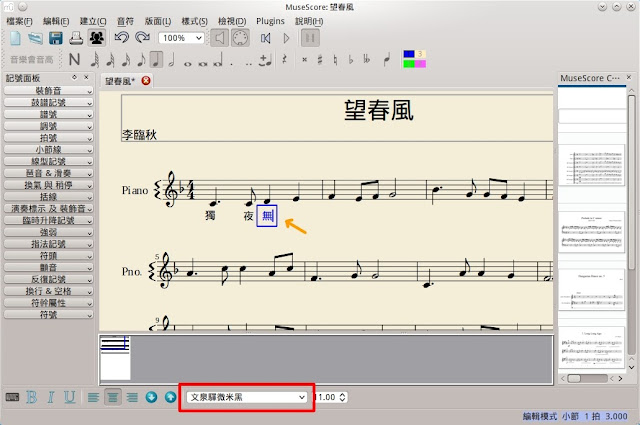This screenshot has height=425, width=640.
Task: Expand the 小節線 palette
Action: click(49, 150)
